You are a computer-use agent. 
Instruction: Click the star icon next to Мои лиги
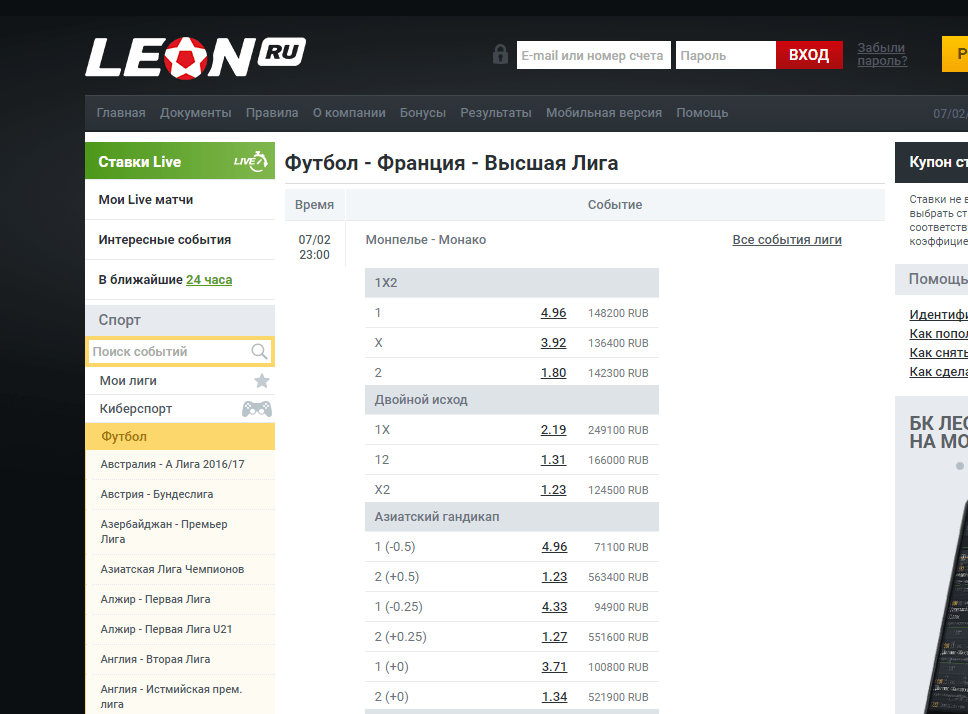click(262, 381)
